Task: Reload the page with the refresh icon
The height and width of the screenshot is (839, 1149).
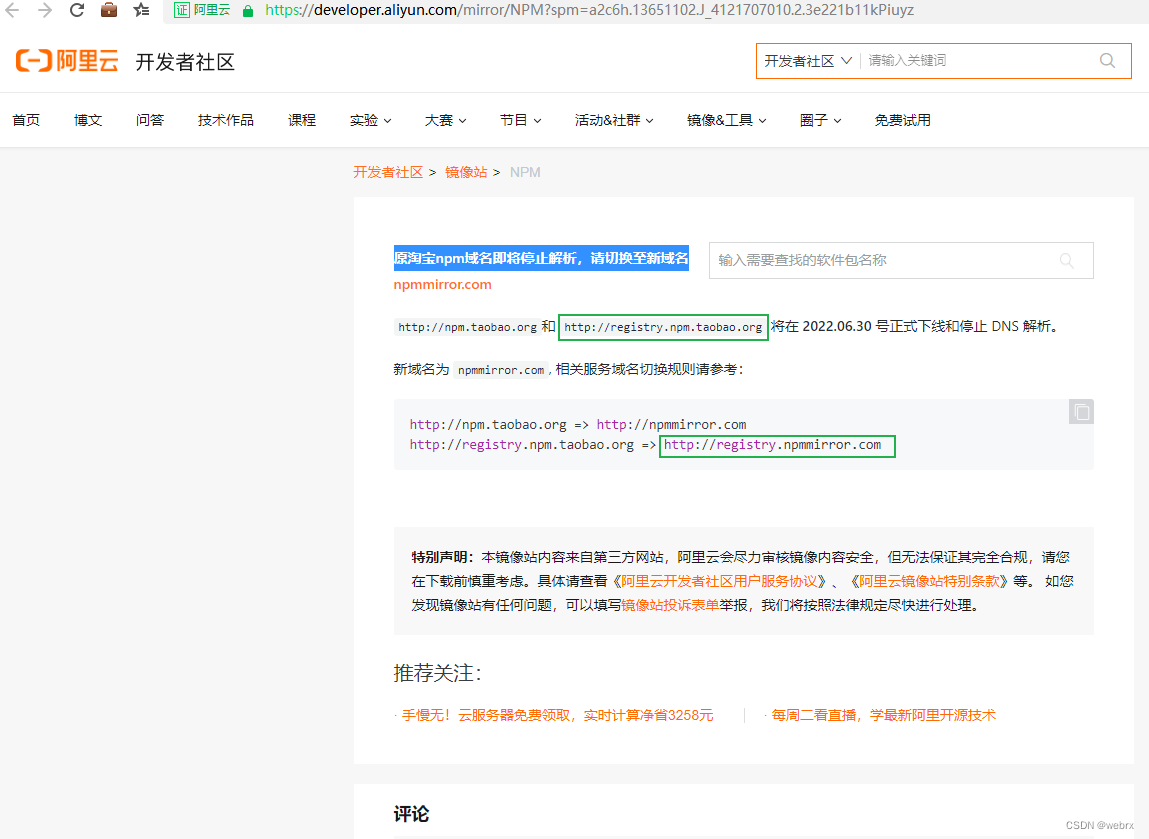Action: click(77, 10)
